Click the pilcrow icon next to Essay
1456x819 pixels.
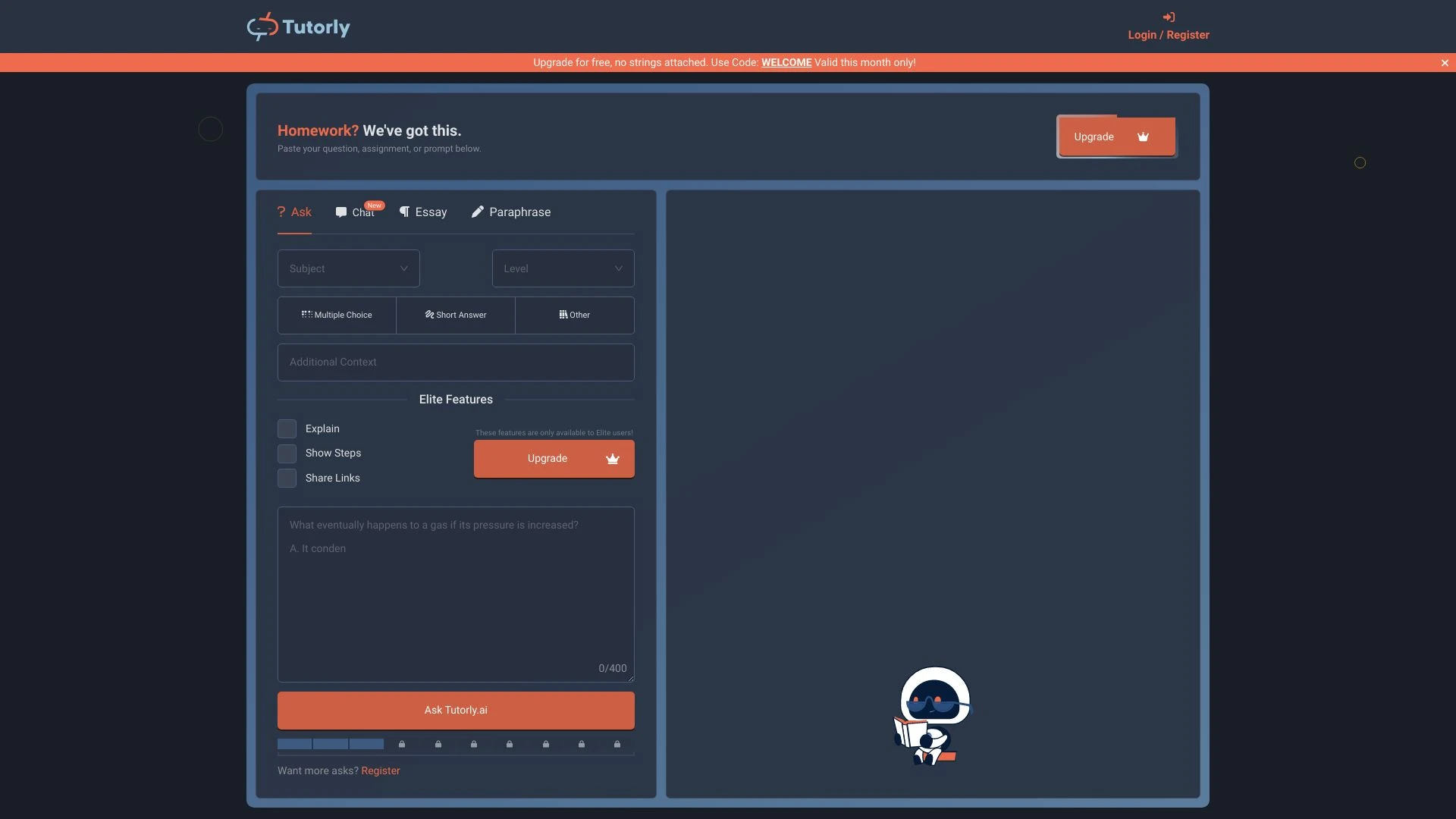tap(405, 212)
